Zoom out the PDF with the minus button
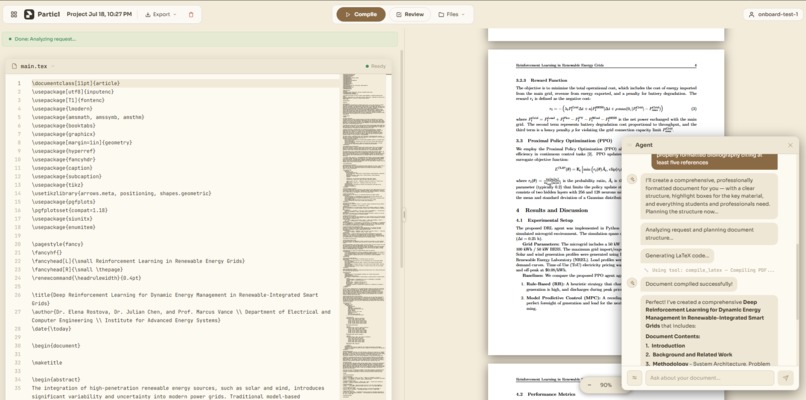806x400 pixels. point(589,385)
